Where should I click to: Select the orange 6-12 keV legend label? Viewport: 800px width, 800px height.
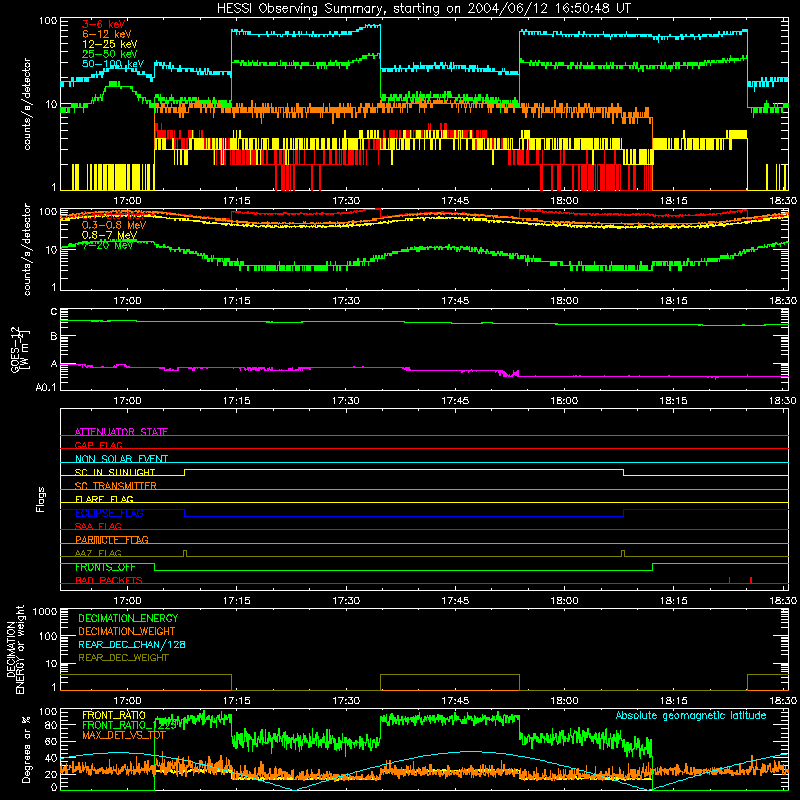pyautogui.click(x=107, y=34)
